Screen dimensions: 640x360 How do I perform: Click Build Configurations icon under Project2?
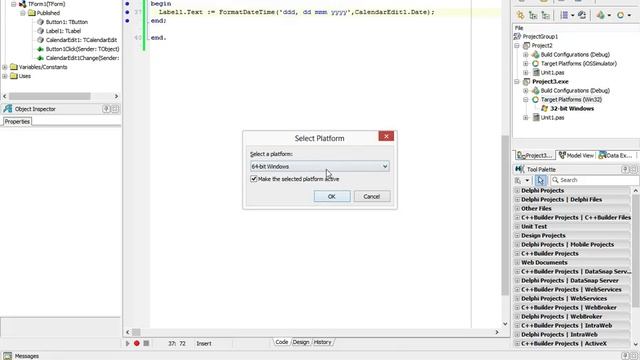tap(536, 55)
